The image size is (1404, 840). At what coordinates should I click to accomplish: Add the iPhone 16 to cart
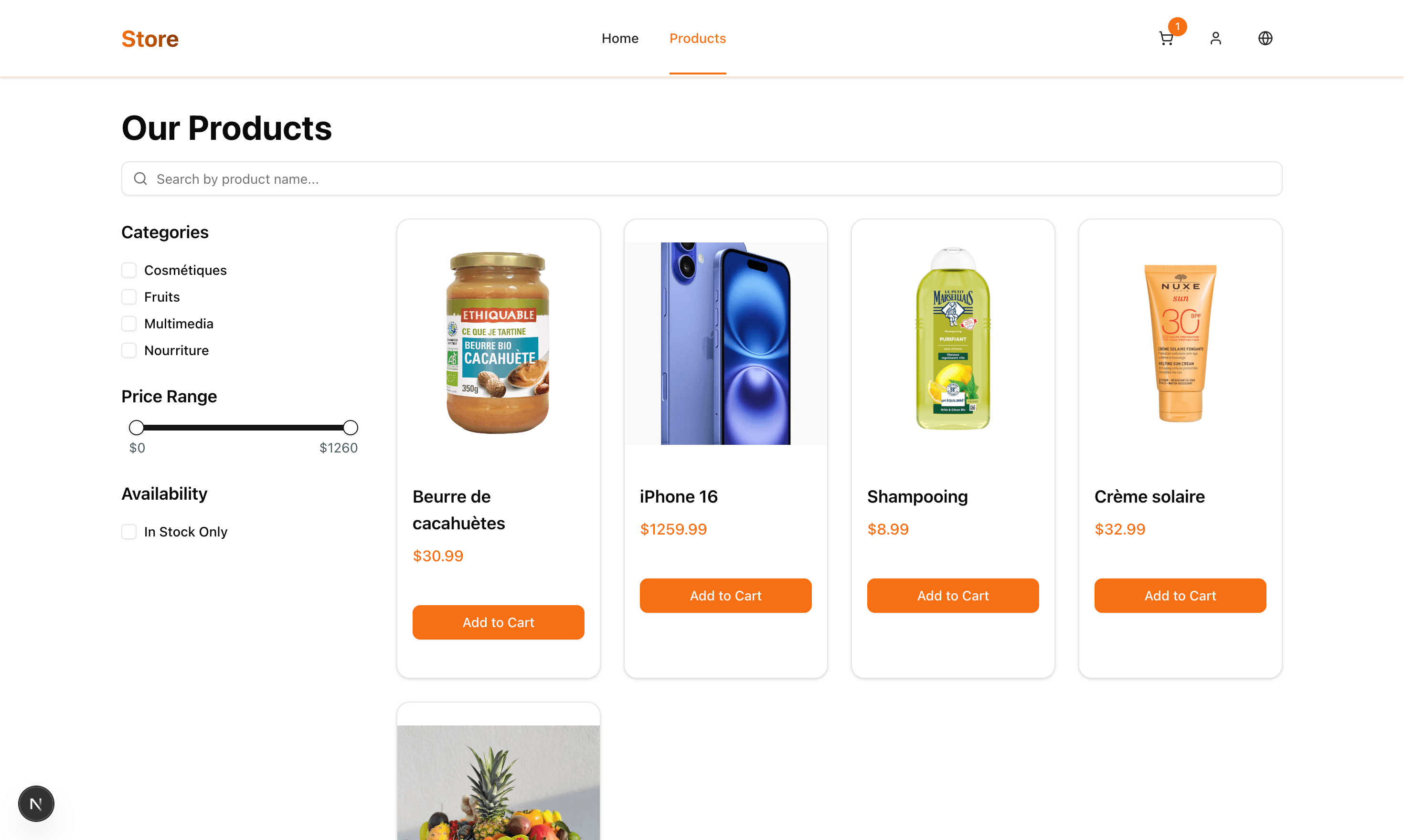point(725,596)
